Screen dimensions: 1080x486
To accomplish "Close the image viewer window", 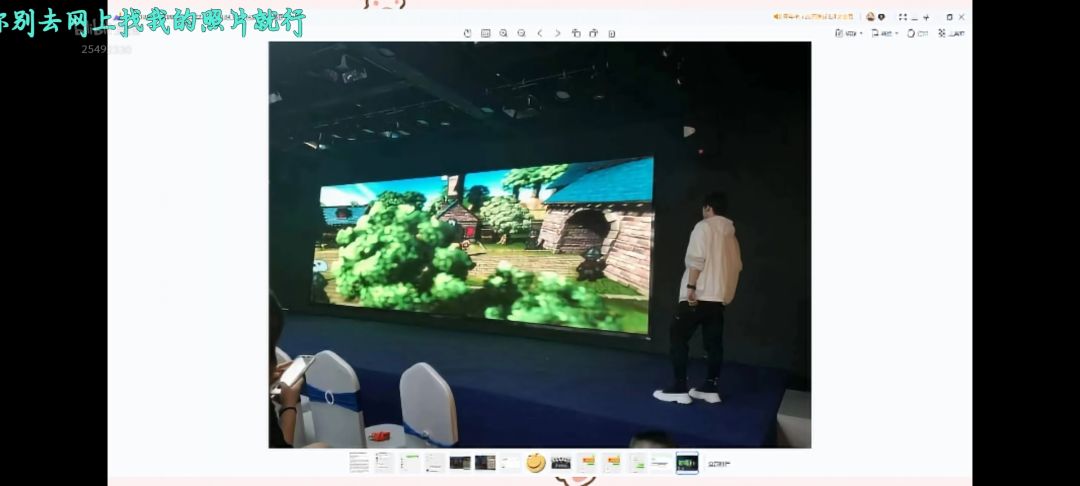I will pyautogui.click(x=962, y=17).
